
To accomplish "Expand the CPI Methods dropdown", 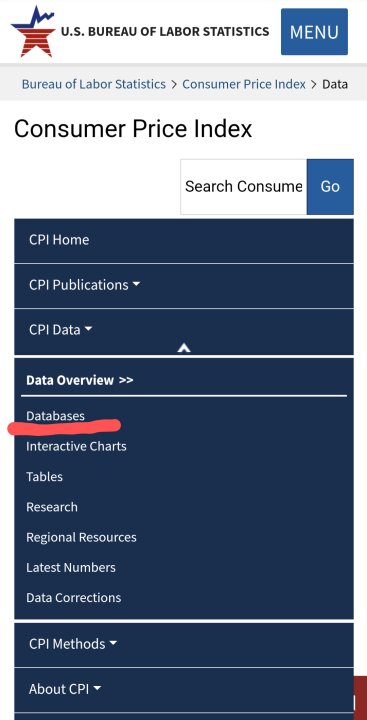I will point(184,644).
